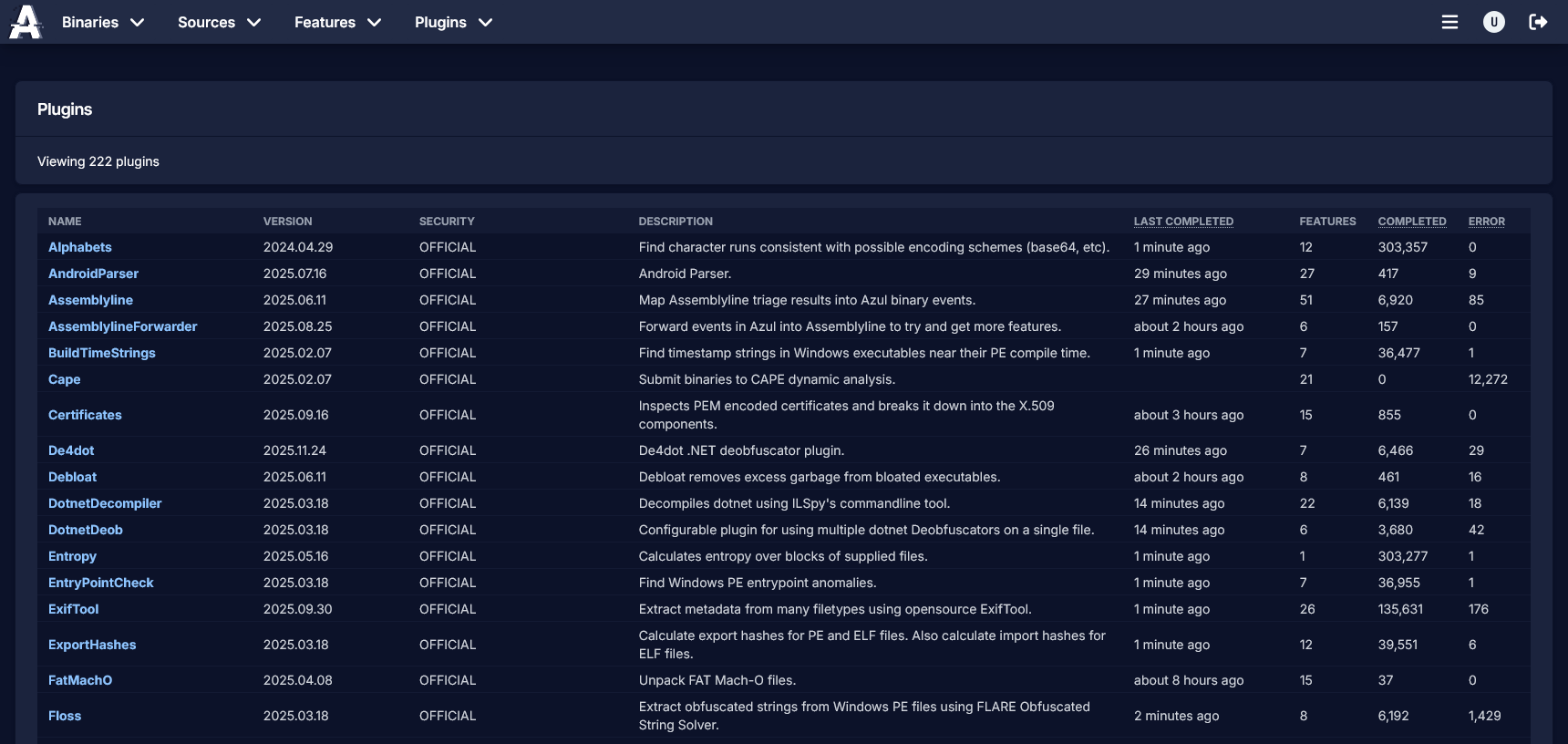Open the Plugins menu in navbar
The height and width of the screenshot is (744, 1568).
(x=454, y=22)
